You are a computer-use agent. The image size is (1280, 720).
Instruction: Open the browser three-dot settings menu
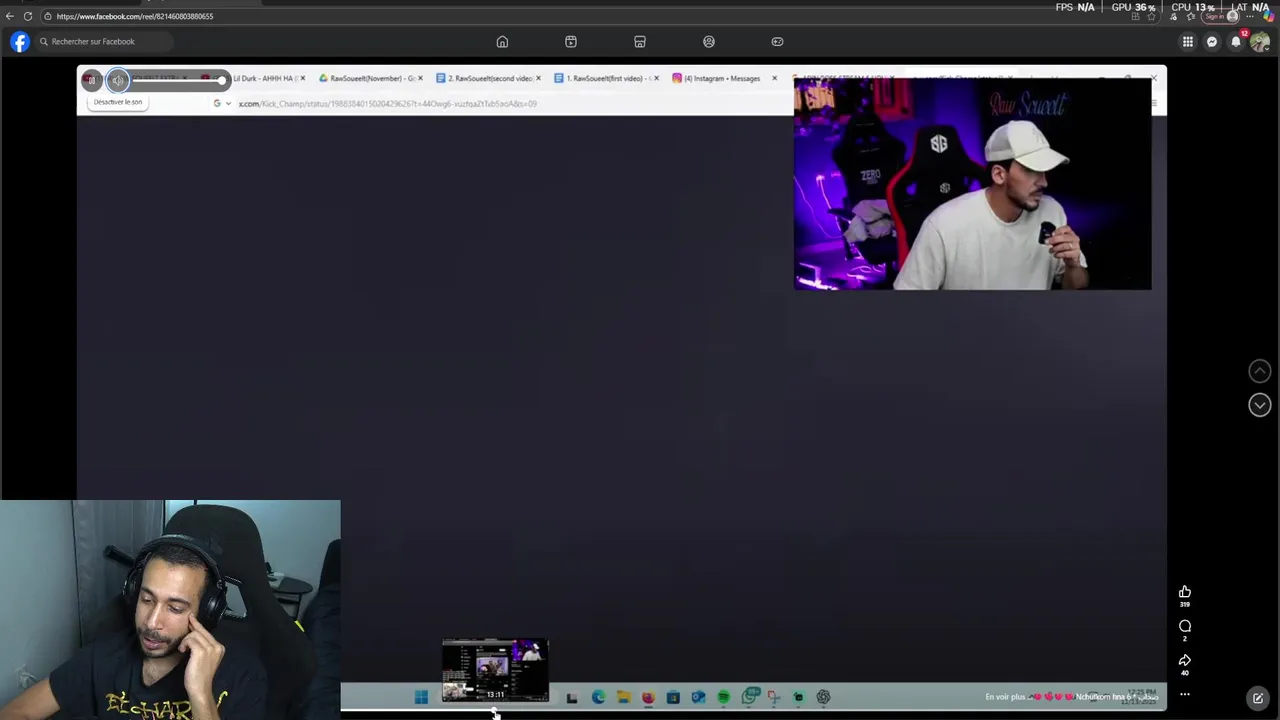[x=1249, y=16]
